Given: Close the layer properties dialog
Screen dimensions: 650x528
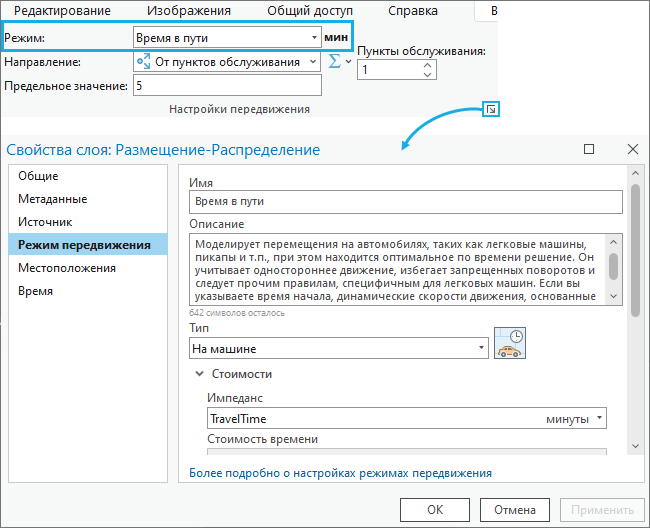Looking at the screenshot, I should click(x=632, y=149).
